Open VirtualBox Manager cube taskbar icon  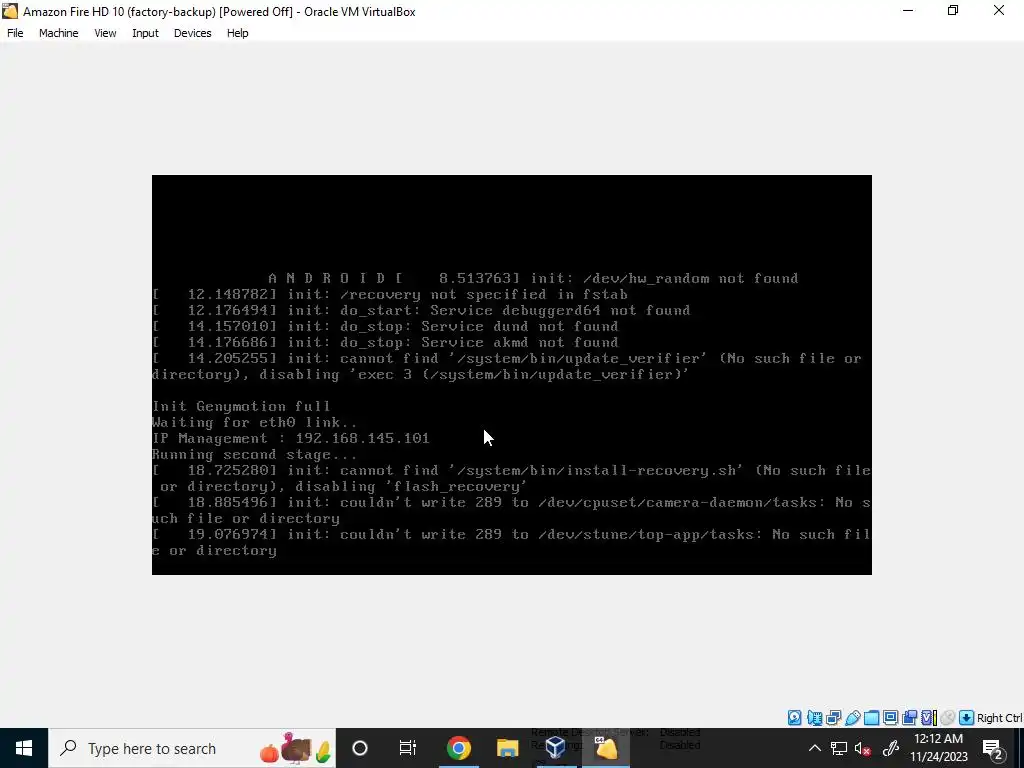click(556, 748)
